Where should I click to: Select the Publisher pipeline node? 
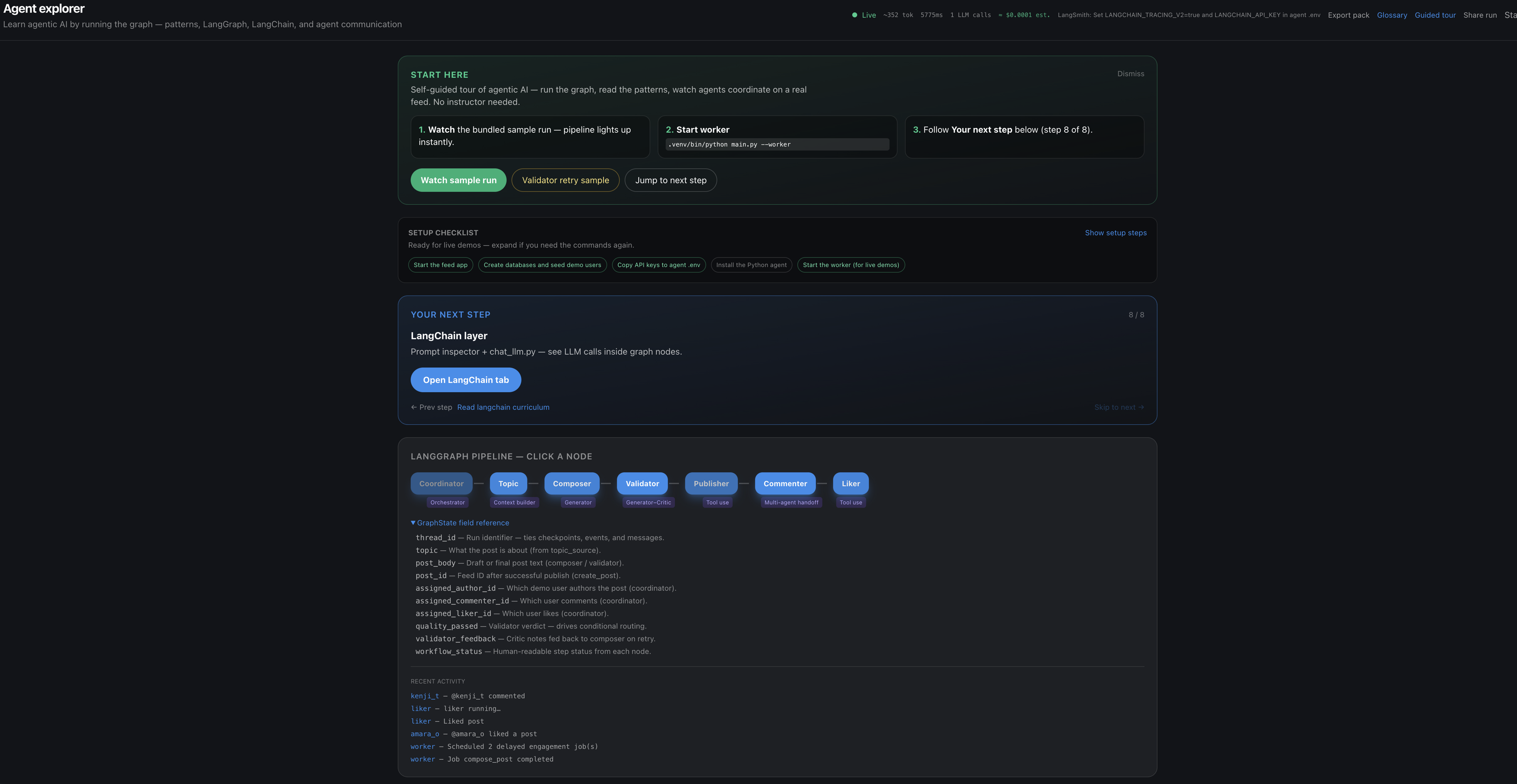tap(711, 483)
